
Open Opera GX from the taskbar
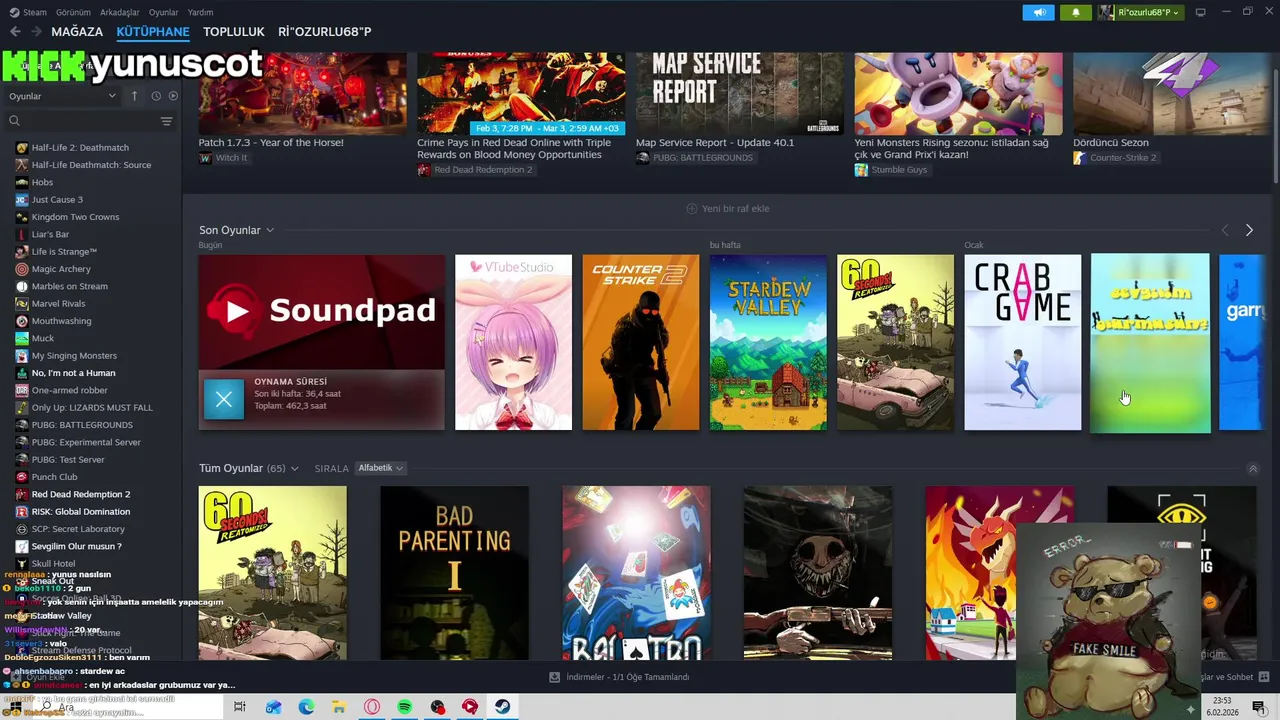pyautogui.click(x=372, y=707)
